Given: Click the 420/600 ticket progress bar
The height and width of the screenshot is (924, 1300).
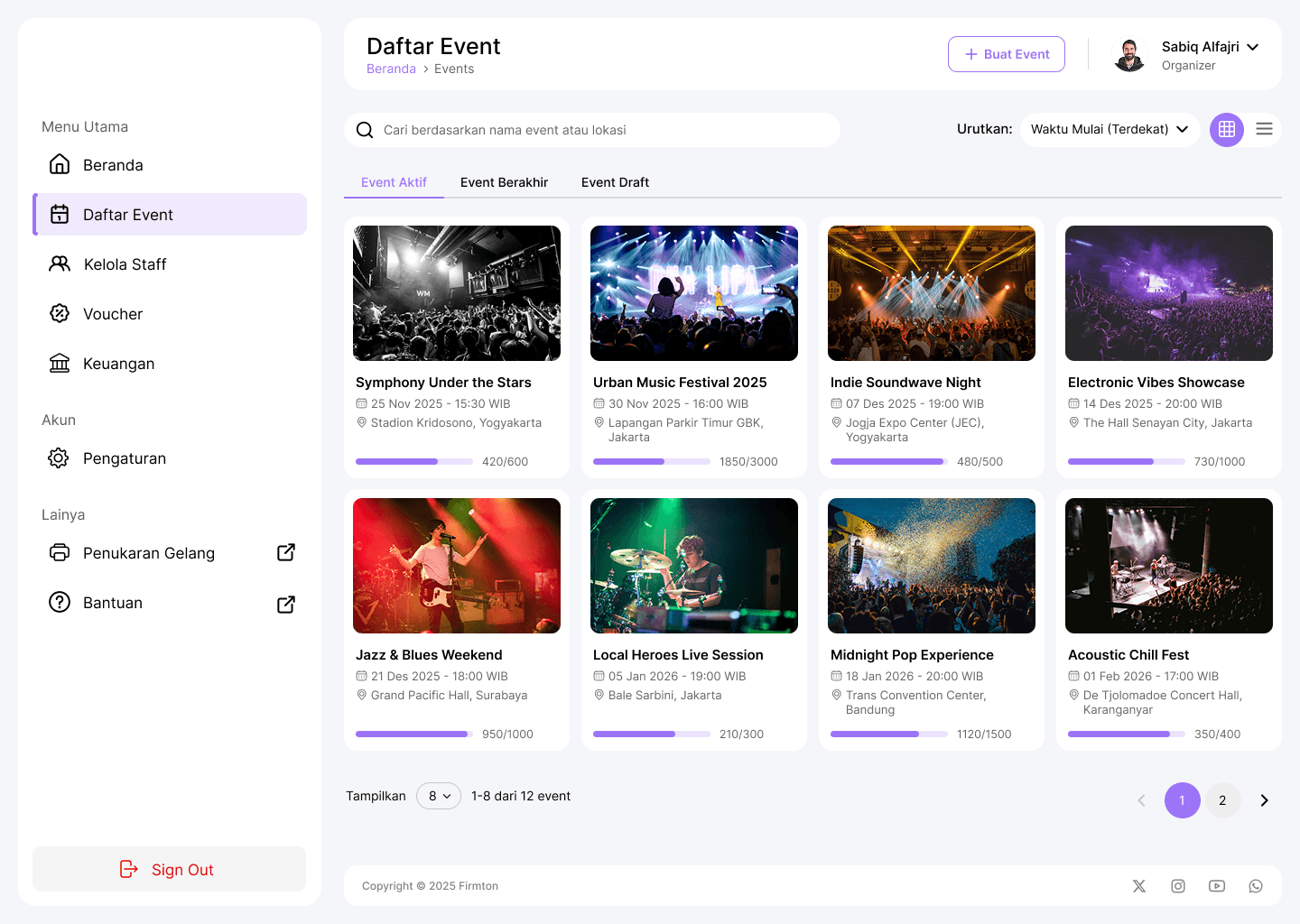Looking at the screenshot, I should 414,461.
